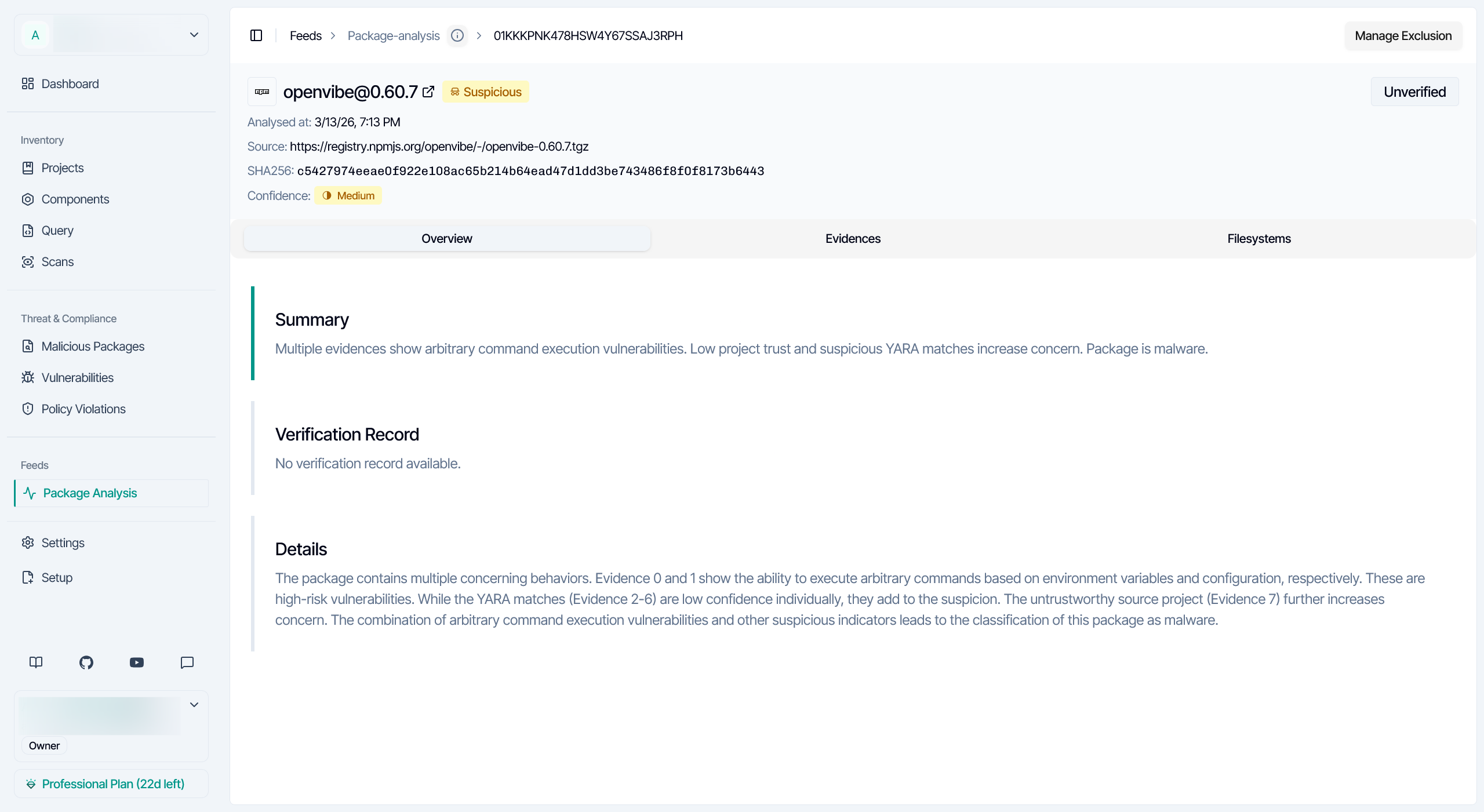Open the Query page
Viewport: 1484px width, 812px height.
coord(57,230)
